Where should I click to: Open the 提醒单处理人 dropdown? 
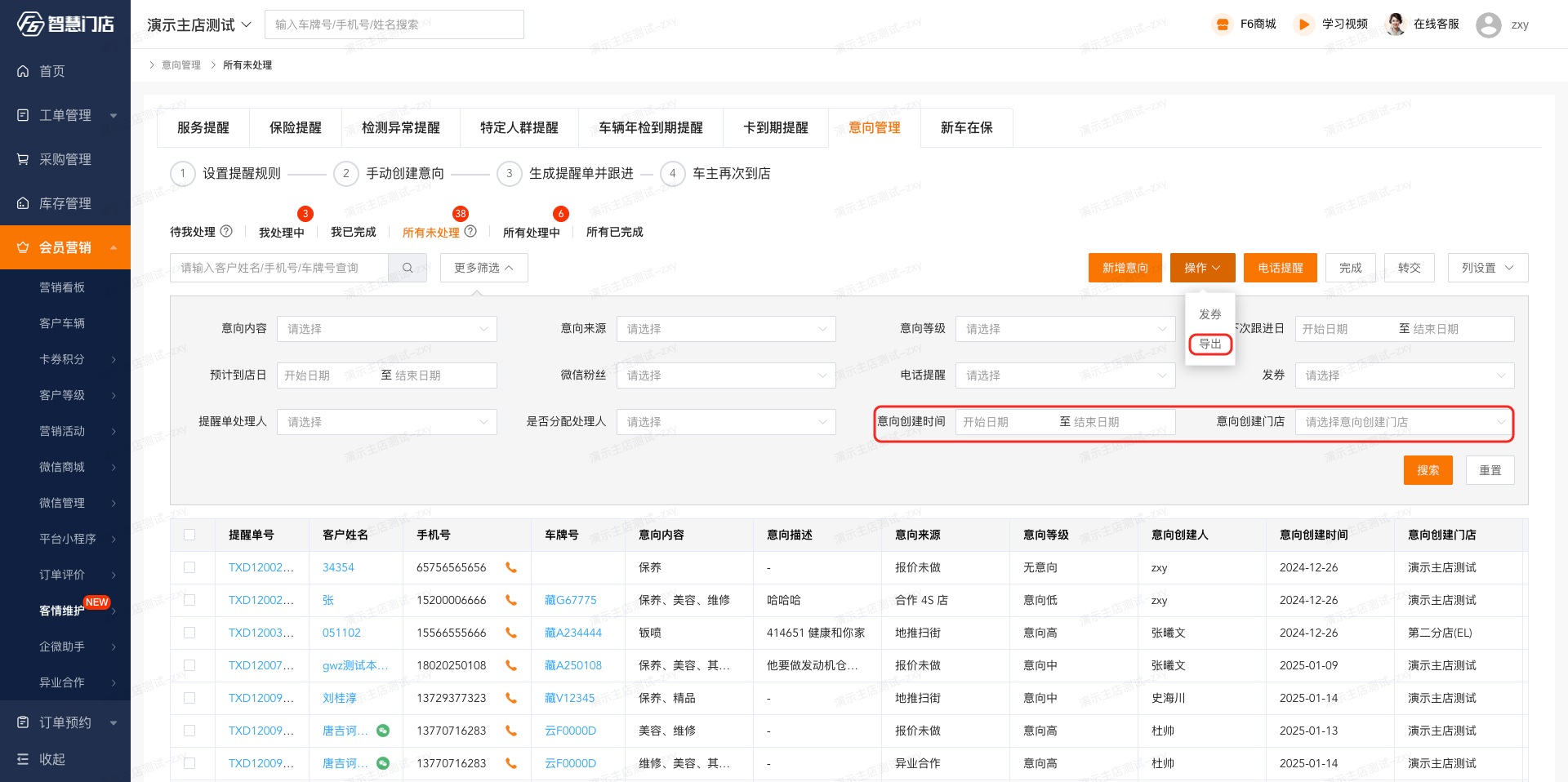[x=387, y=422]
